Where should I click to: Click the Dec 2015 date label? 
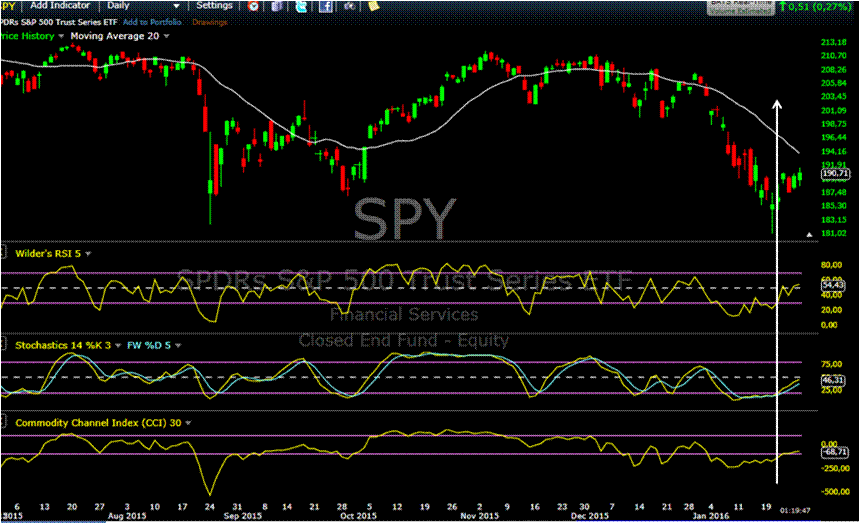[590, 516]
